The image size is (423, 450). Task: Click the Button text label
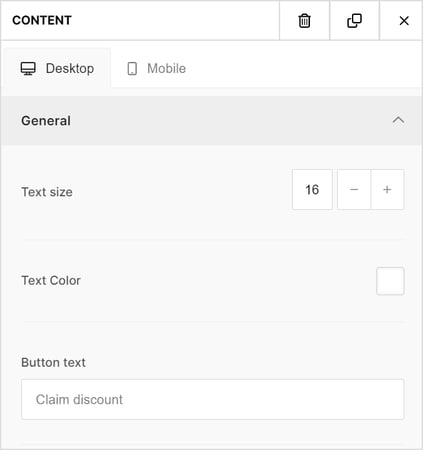53,362
